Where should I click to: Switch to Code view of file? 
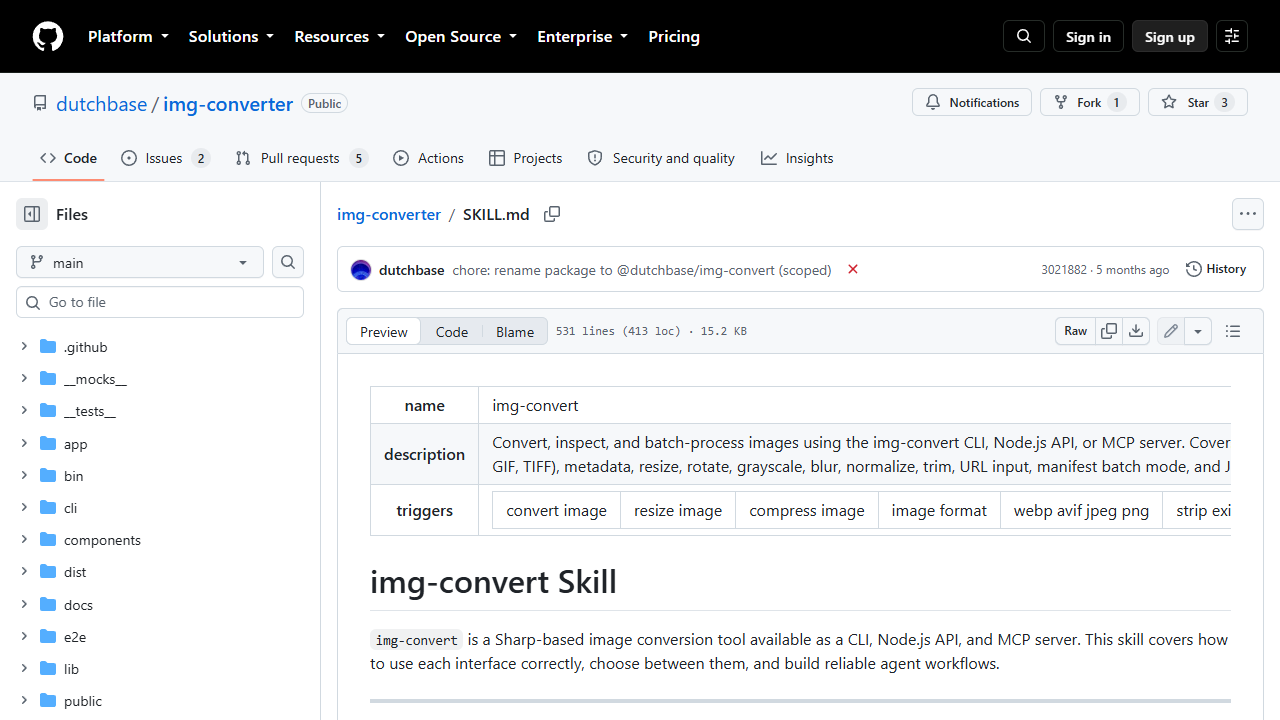(x=452, y=332)
